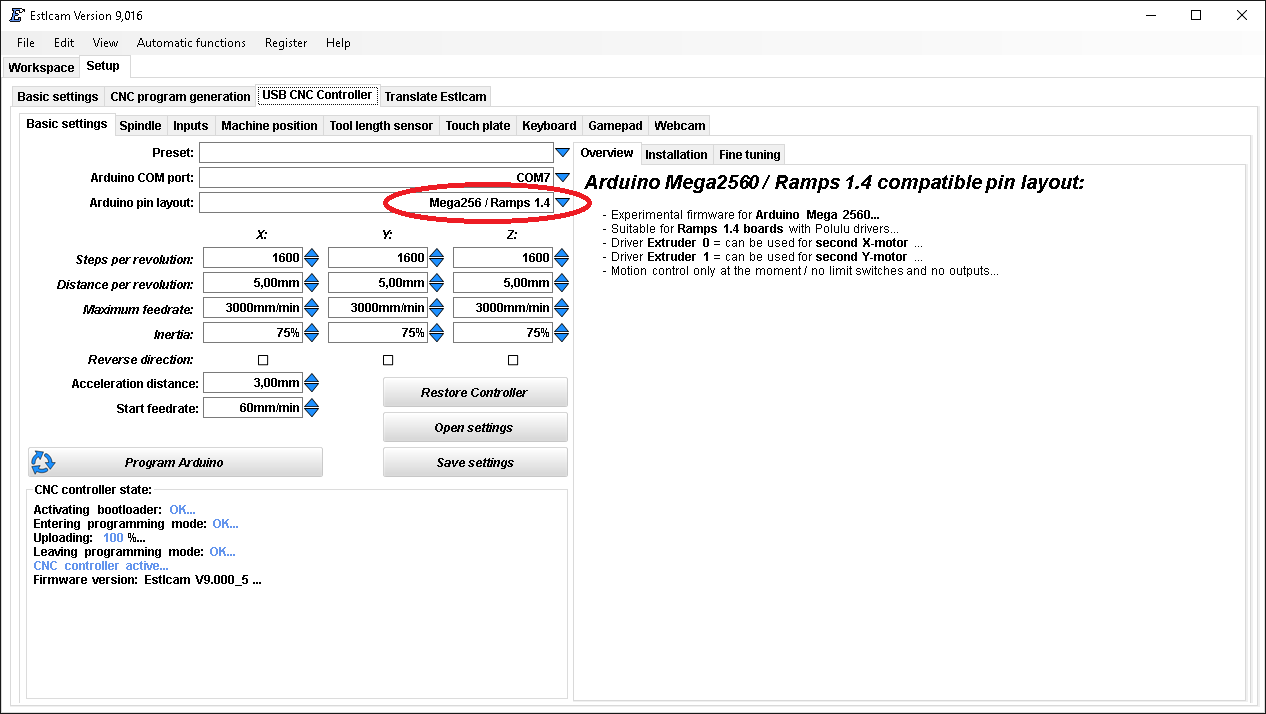Click Z Inertia value field
Image resolution: width=1266 pixels, height=714 pixels.
503,333
